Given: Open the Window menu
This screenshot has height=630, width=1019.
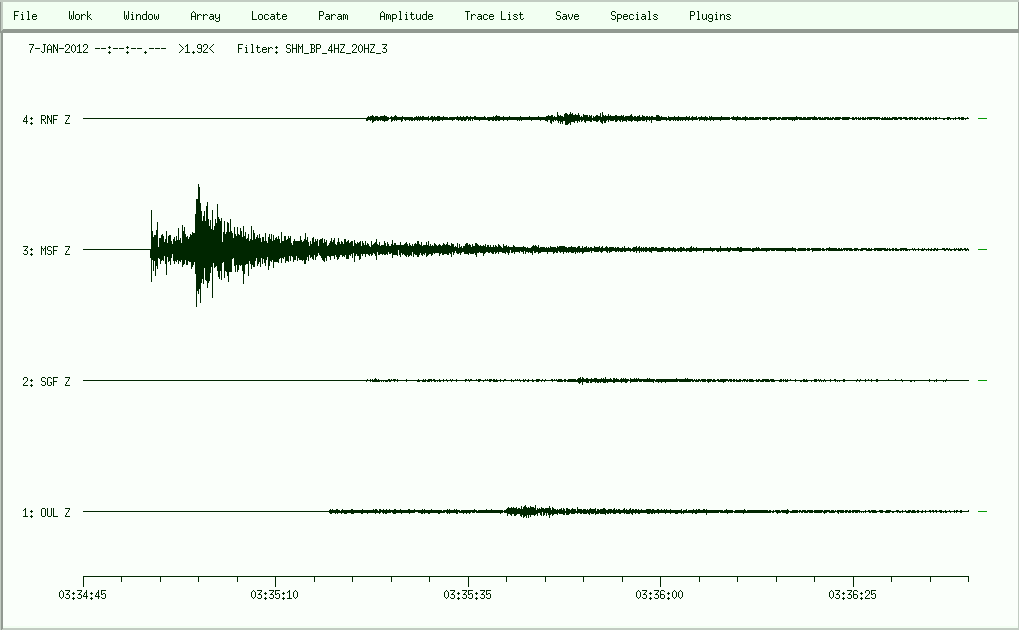Looking at the screenshot, I should (x=141, y=16).
